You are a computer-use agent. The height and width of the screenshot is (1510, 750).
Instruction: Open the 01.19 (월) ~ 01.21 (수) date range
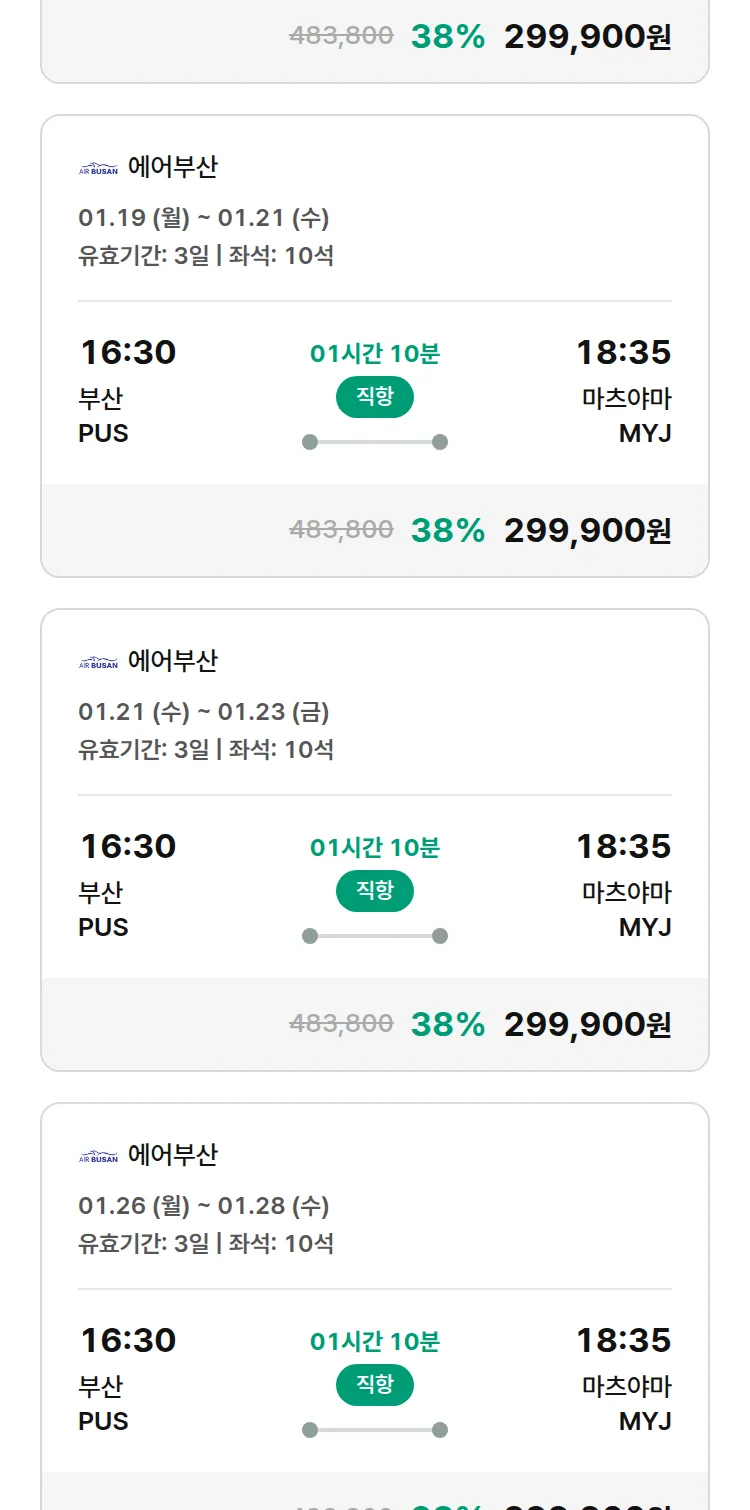204,218
